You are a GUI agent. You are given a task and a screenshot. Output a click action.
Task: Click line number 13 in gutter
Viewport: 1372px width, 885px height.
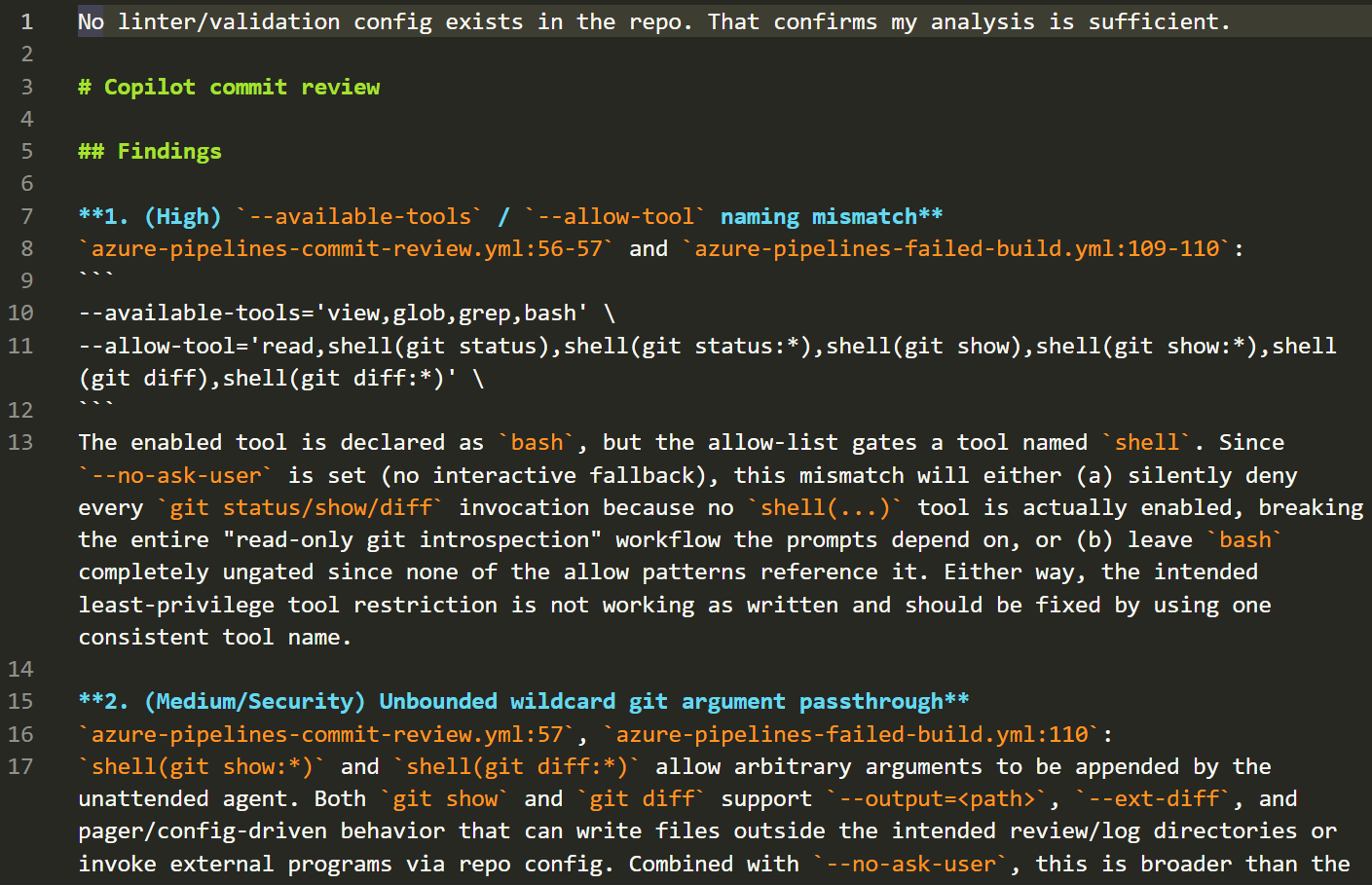pos(20,442)
